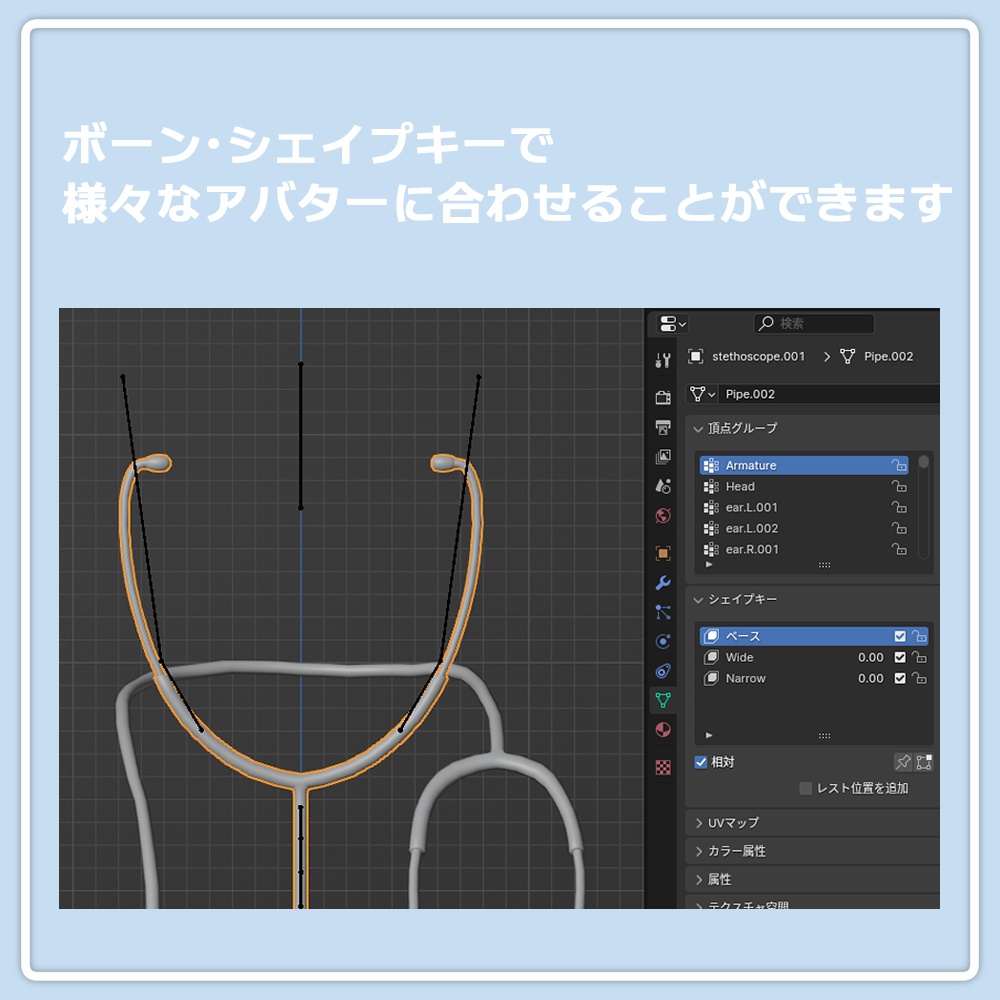Expand shape key list filter options triangle
1000x1000 pixels.
pos(709,735)
